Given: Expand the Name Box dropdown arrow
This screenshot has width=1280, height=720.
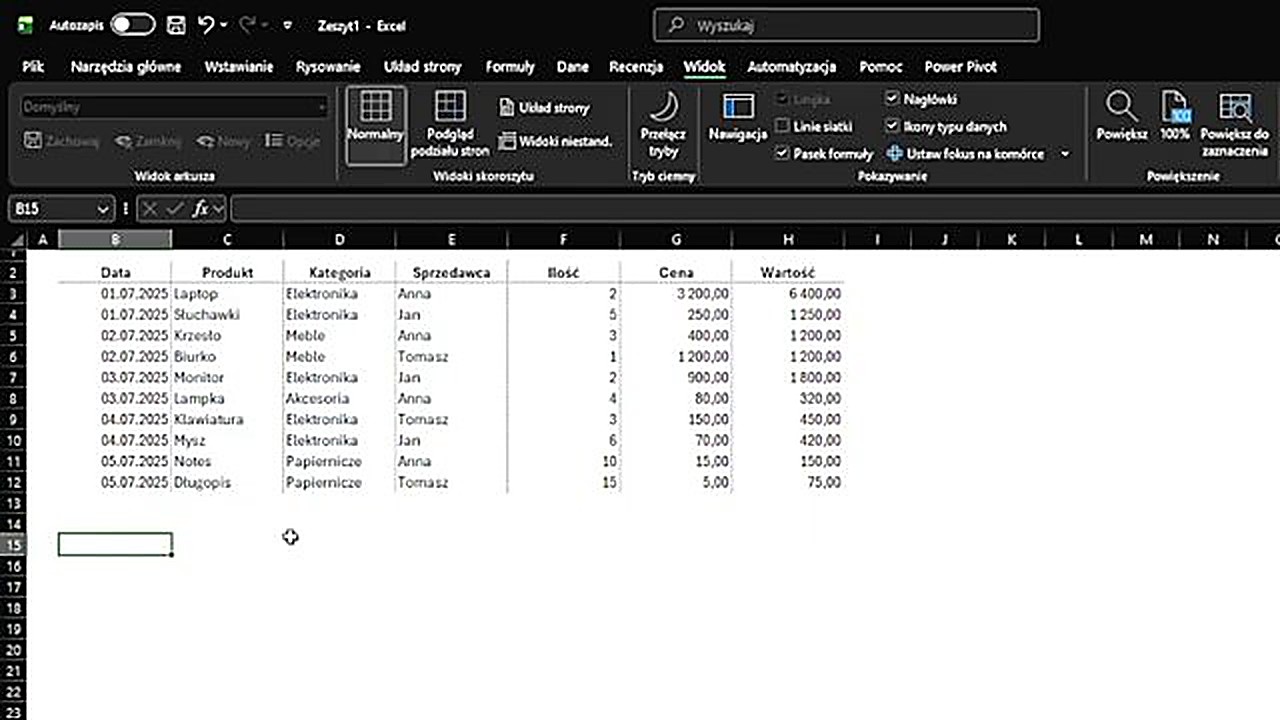Looking at the screenshot, I should [102, 209].
